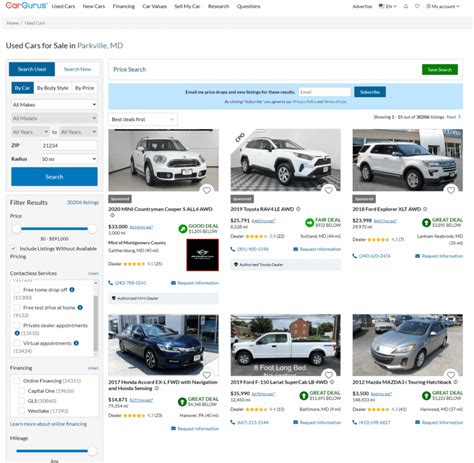The image size is (474, 463).
Task: Click the Mileage slider handle
Action: coord(92,451)
